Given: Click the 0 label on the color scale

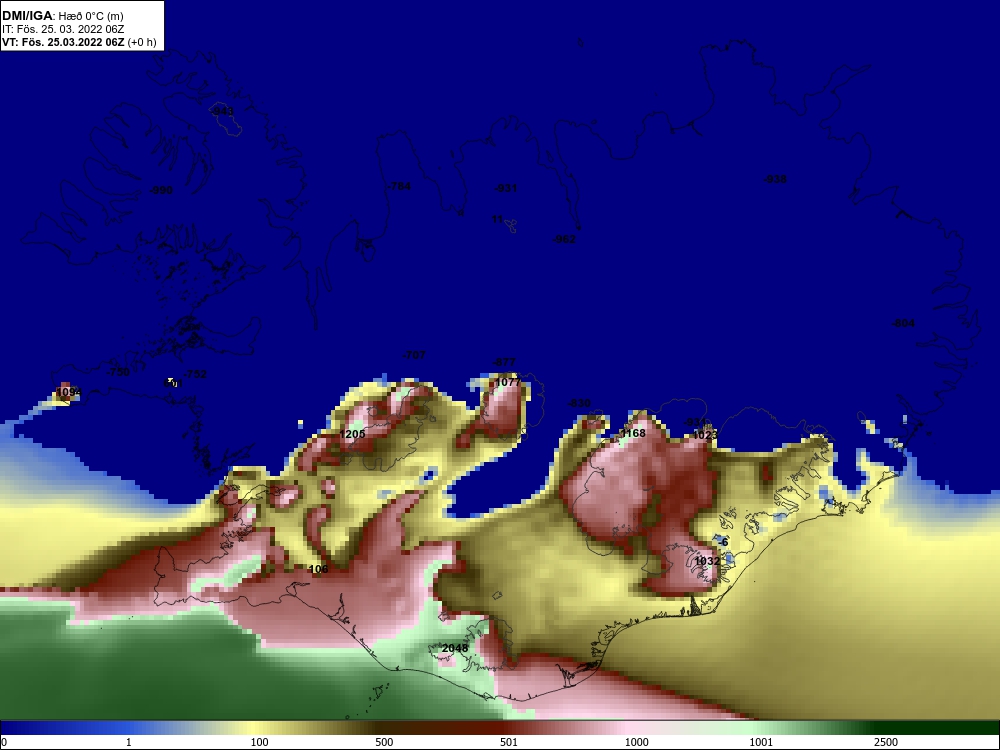Looking at the screenshot, I should click(4, 742).
